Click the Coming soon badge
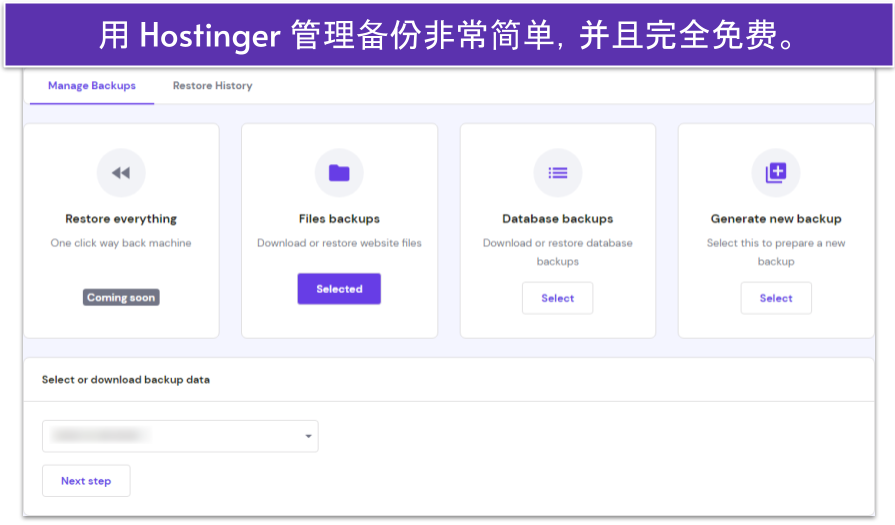 point(121,297)
